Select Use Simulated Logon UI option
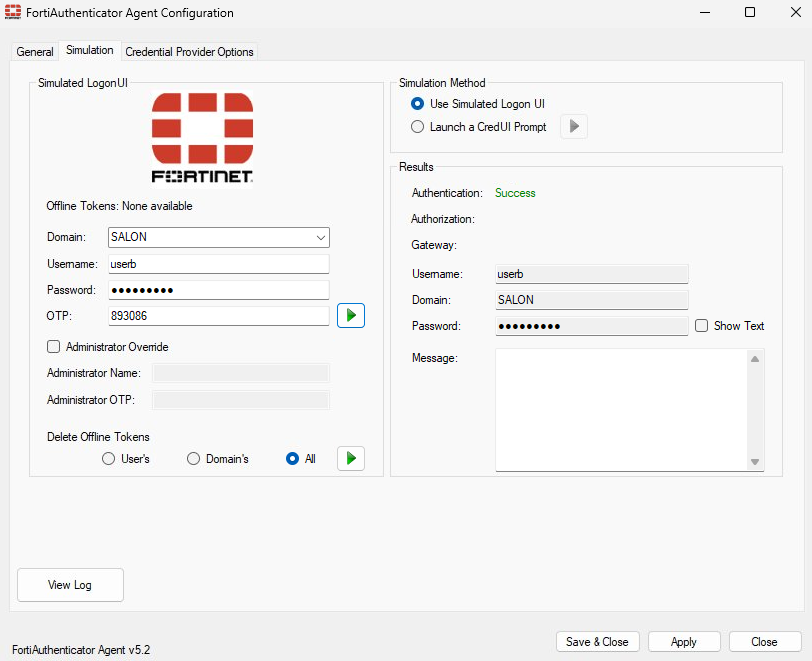Image resolution: width=812 pixels, height=661 pixels. (418, 104)
